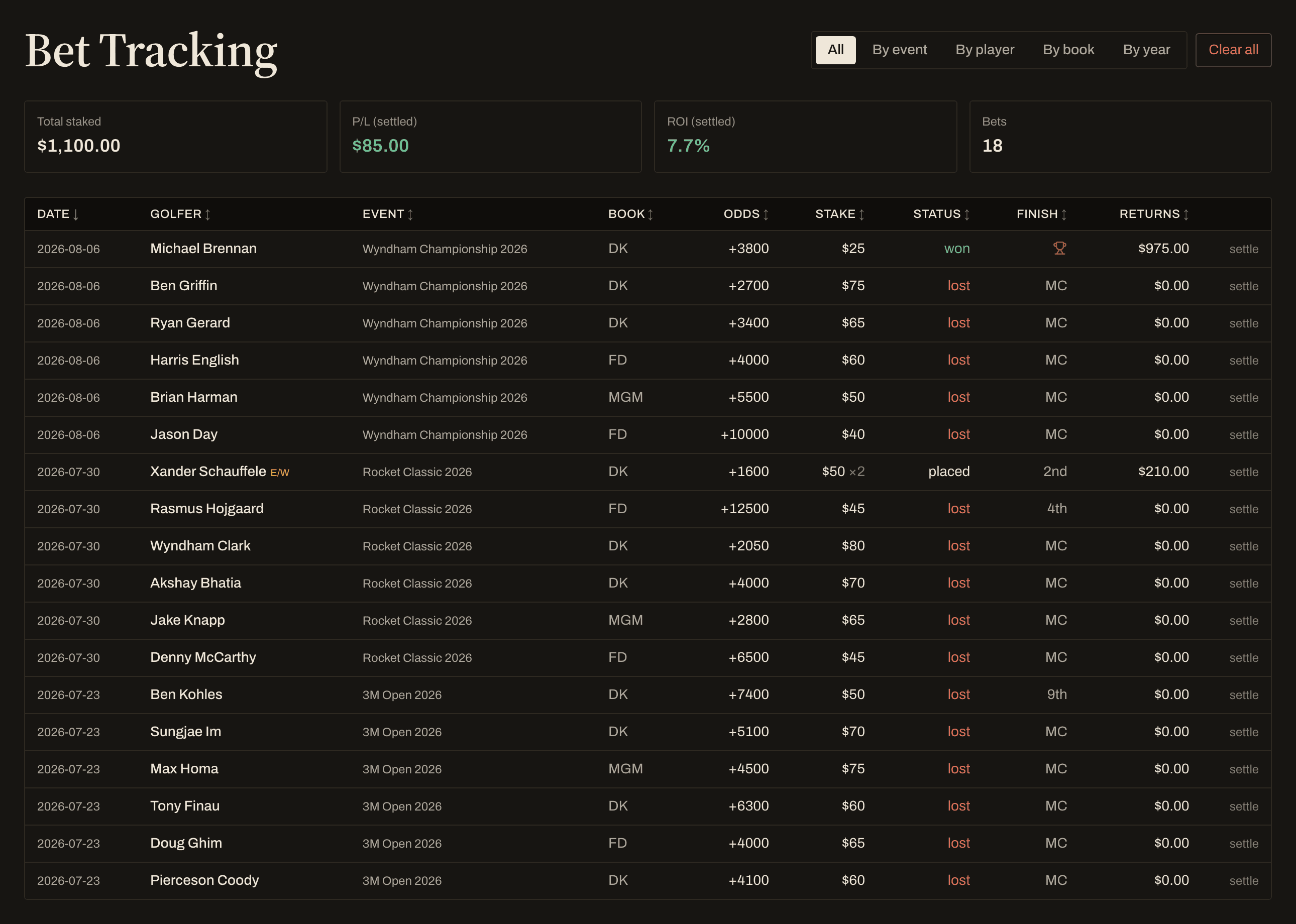Click golfer name Michael Brennan
The image size is (1296, 924).
[x=203, y=249]
